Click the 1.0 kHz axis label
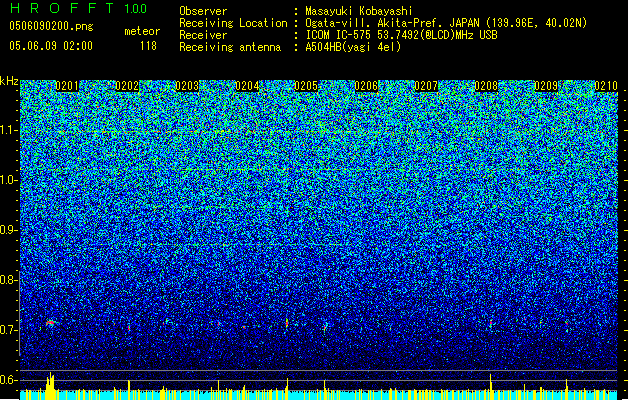The image size is (629, 400). pos(9,180)
